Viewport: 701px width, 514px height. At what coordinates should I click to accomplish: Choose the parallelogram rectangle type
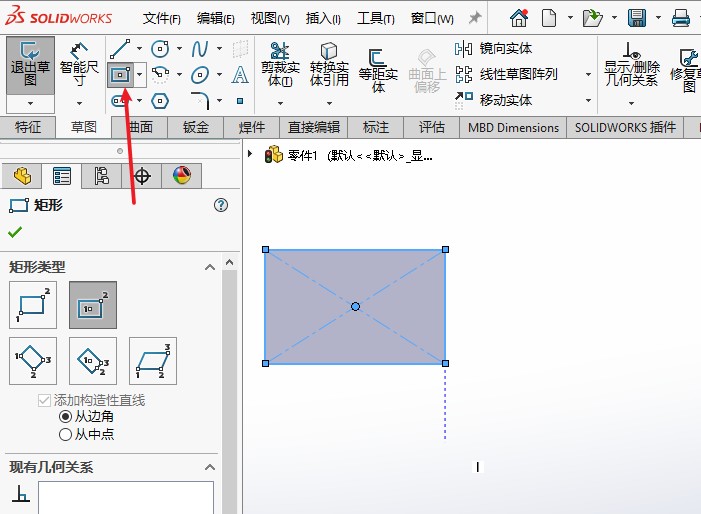coord(152,361)
